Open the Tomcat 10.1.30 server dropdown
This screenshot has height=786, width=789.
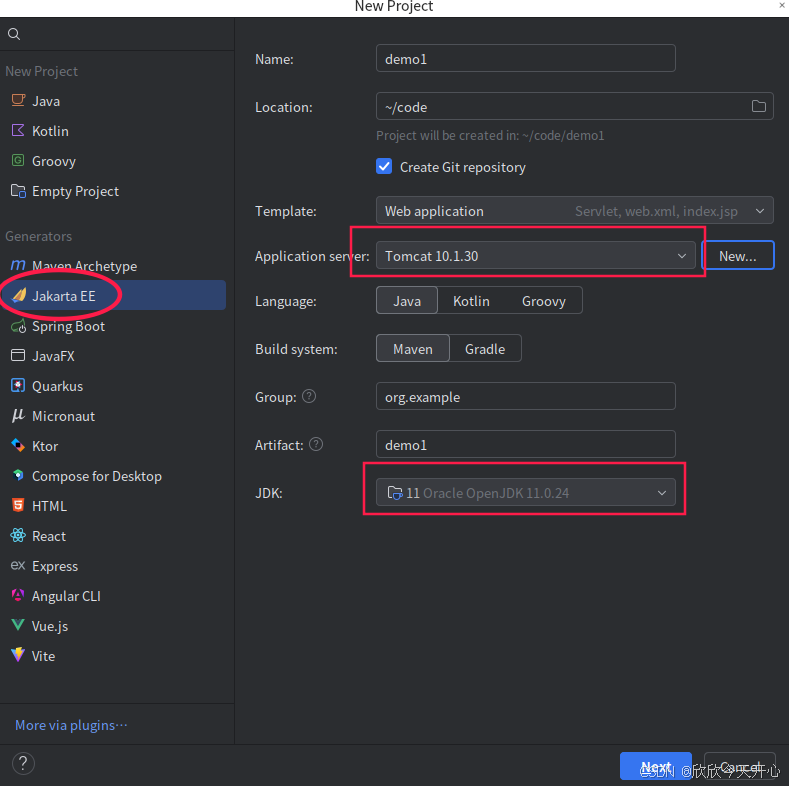point(535,256)
